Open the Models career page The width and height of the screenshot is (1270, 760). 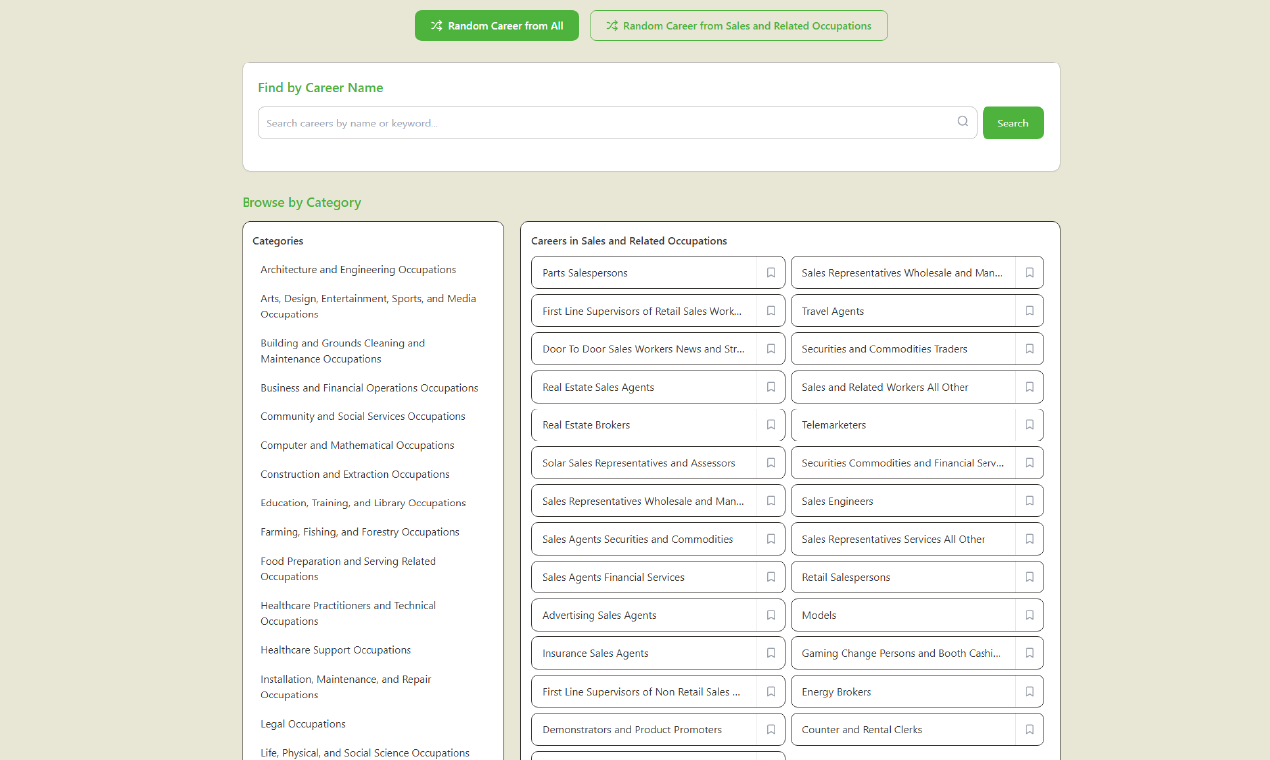(903, 615)
